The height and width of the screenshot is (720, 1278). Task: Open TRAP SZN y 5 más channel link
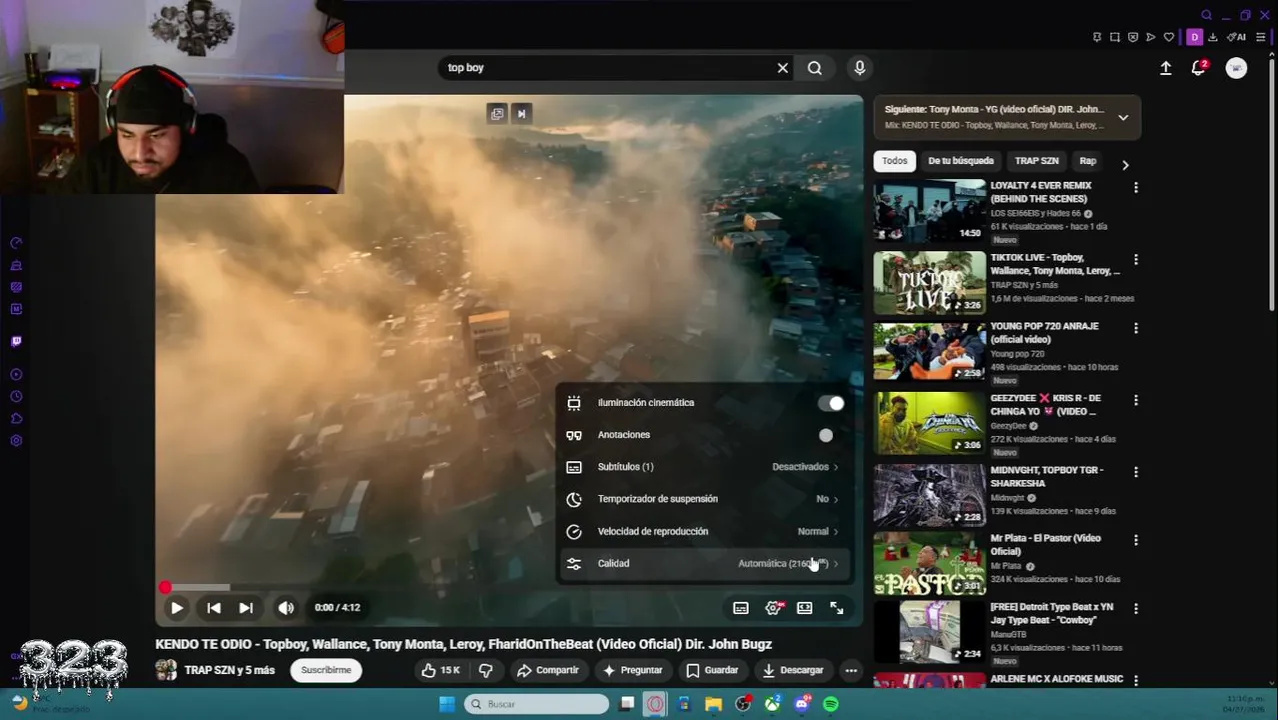pyautogui.click(x=229, y=670)
